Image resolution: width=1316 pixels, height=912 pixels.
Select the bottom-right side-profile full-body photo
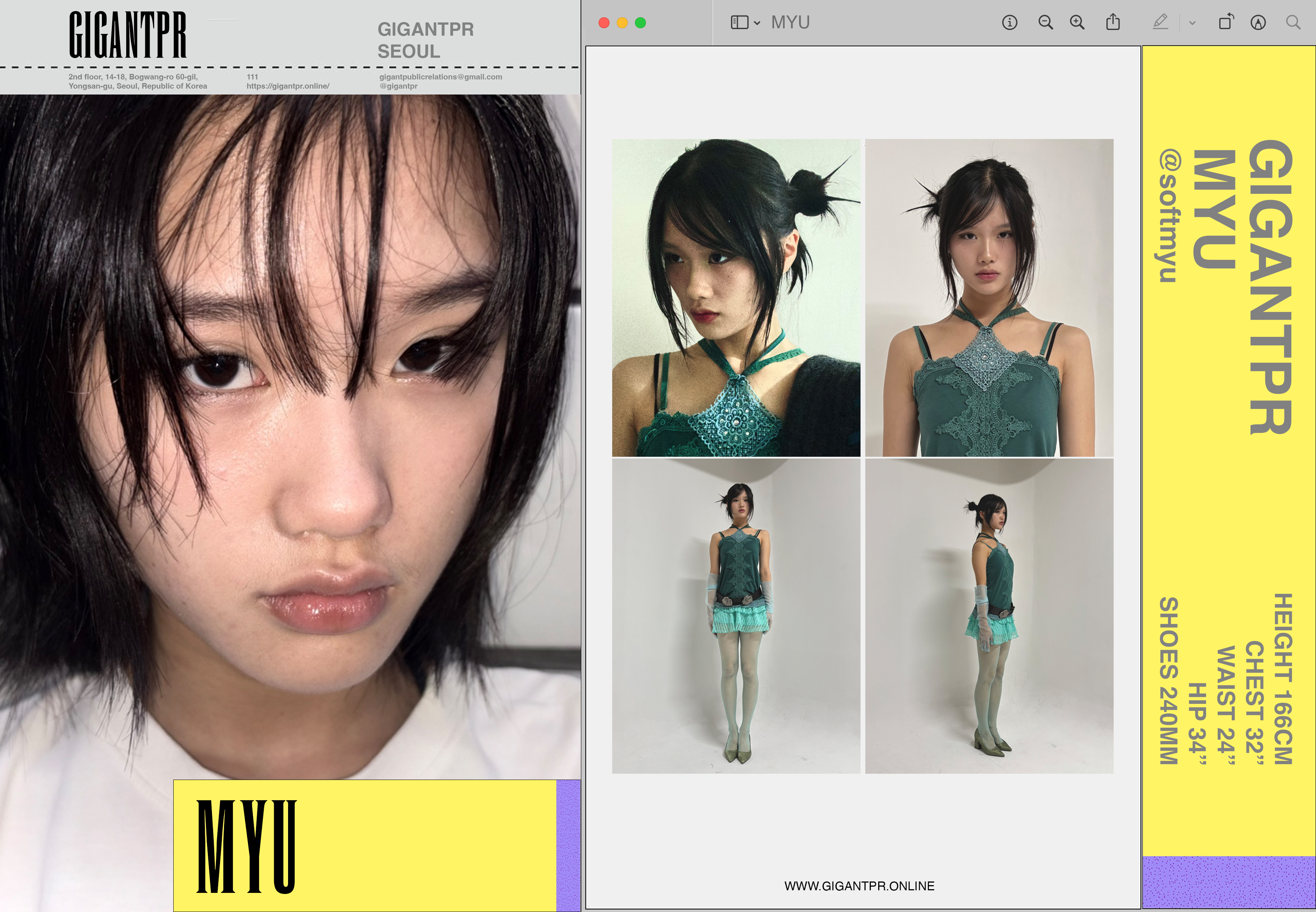[989, 616]
